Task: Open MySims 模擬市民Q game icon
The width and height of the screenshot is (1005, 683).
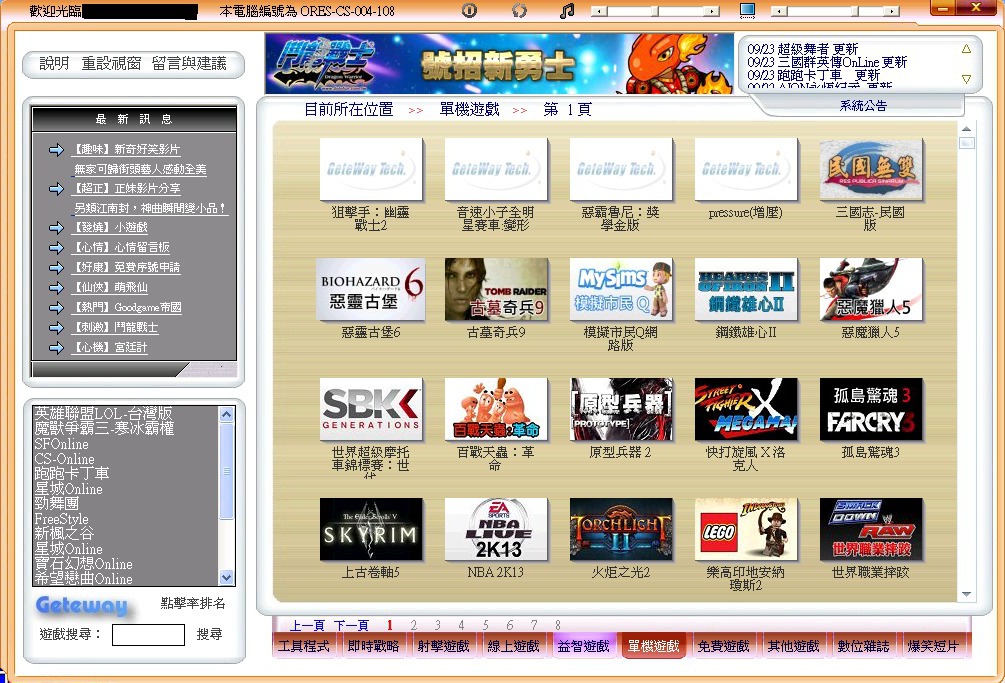Action: coord(621,290)
